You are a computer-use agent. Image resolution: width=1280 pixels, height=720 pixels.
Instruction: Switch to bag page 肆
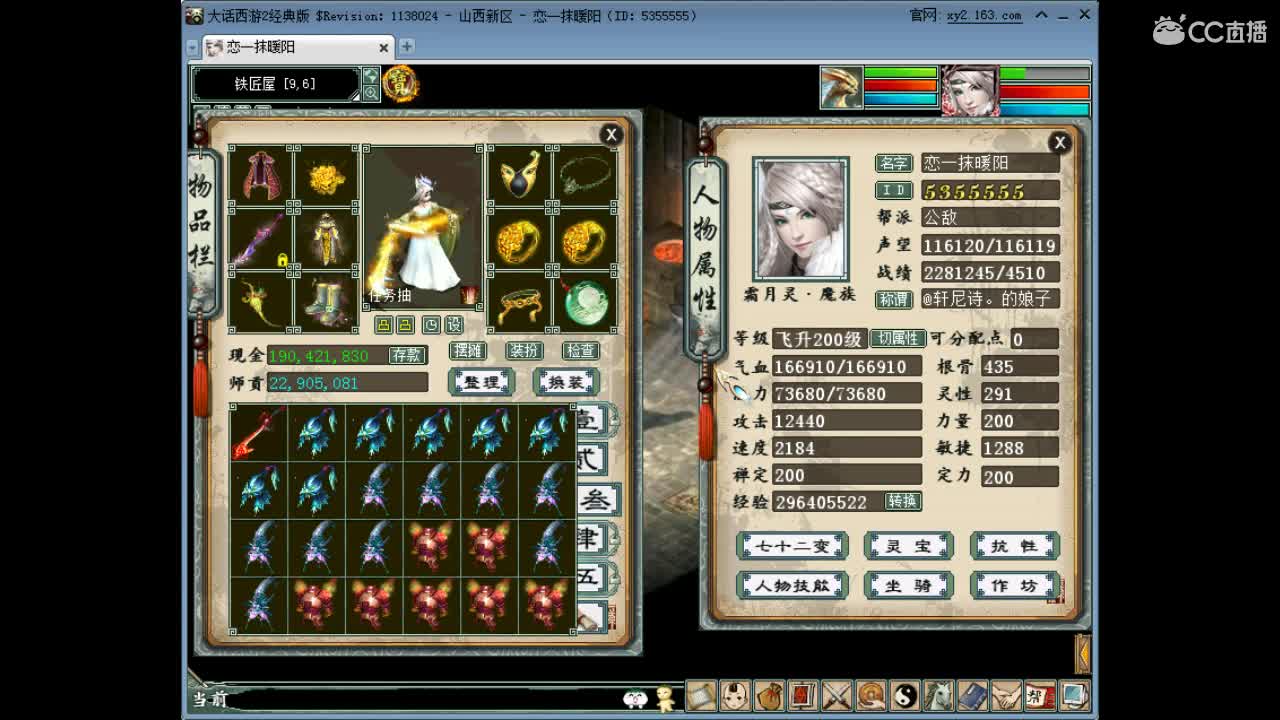(x=590, y=539)
